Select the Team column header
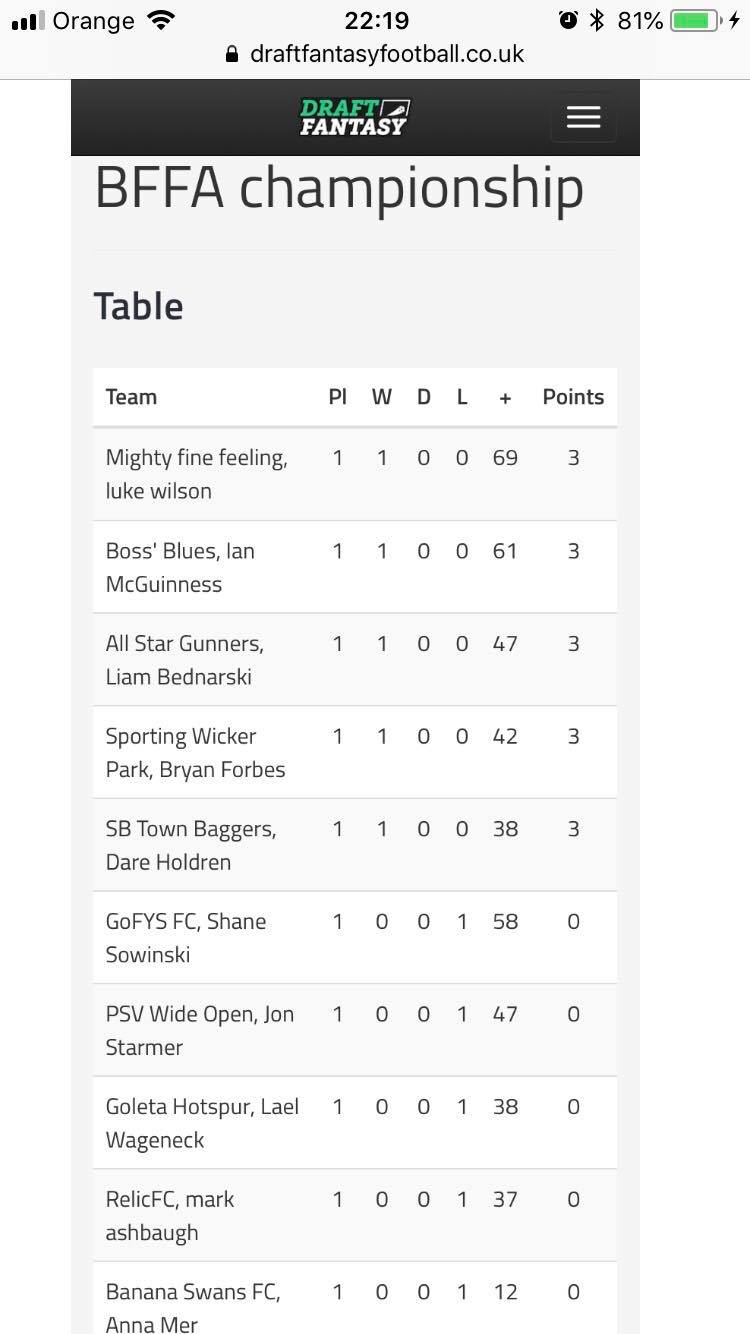 131,397
